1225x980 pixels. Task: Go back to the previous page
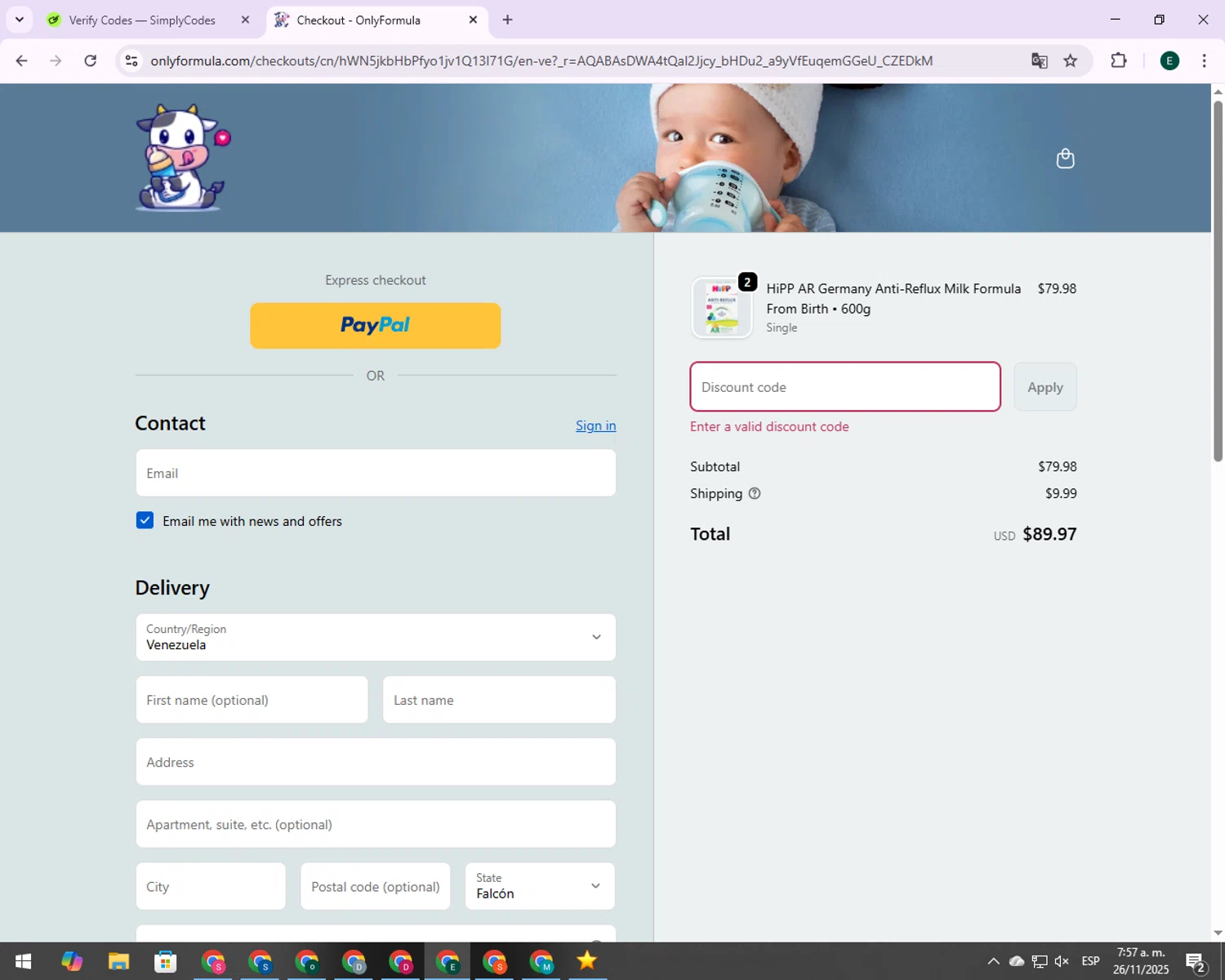[22, 61]
